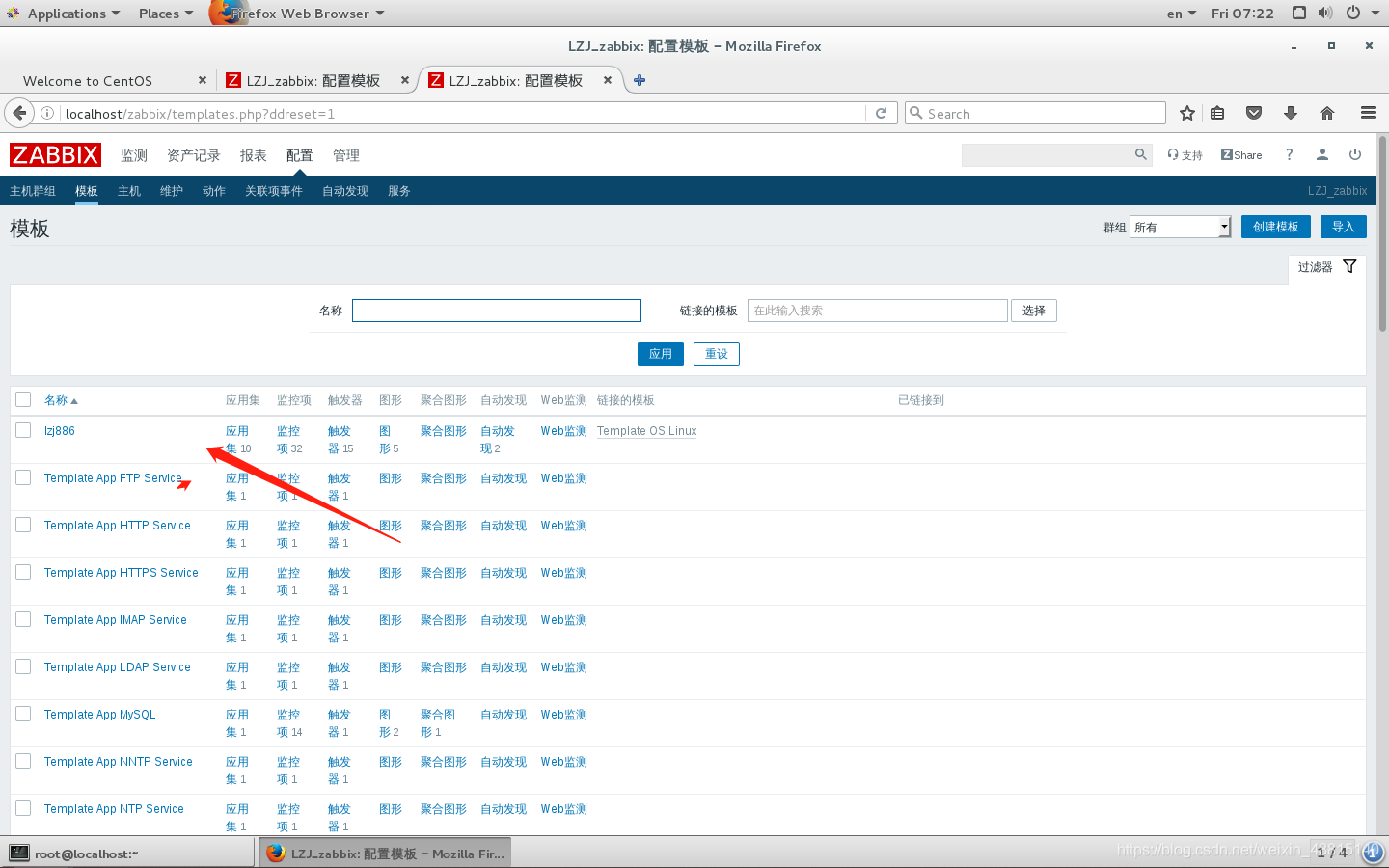Switch to the 自动发现 submenu tab
Image resolution: width=1389 pixels, height=868 pixels.
coord(345,191)
